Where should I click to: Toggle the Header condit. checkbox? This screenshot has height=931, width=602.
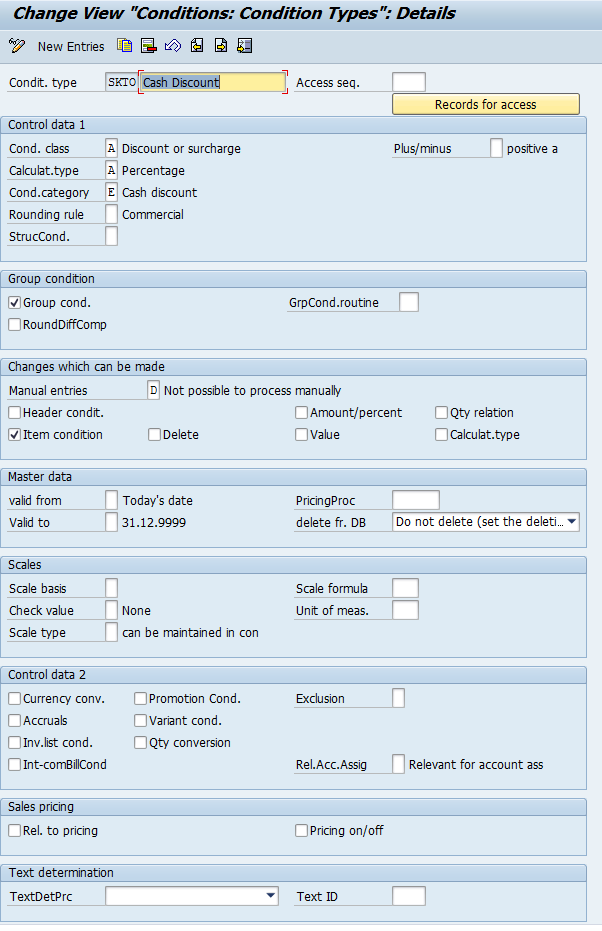pyautogui.click(x=15, y=413)
